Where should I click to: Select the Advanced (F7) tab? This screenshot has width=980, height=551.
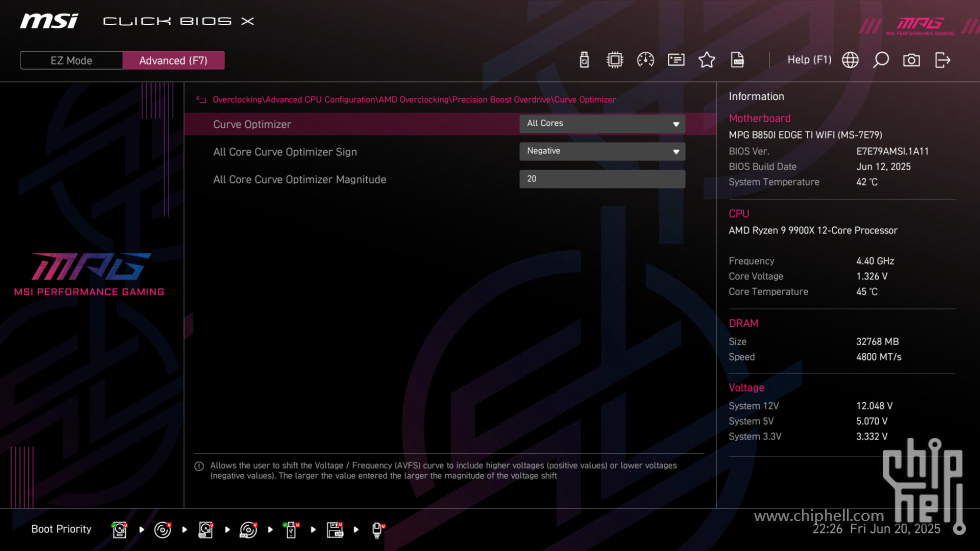173,61
